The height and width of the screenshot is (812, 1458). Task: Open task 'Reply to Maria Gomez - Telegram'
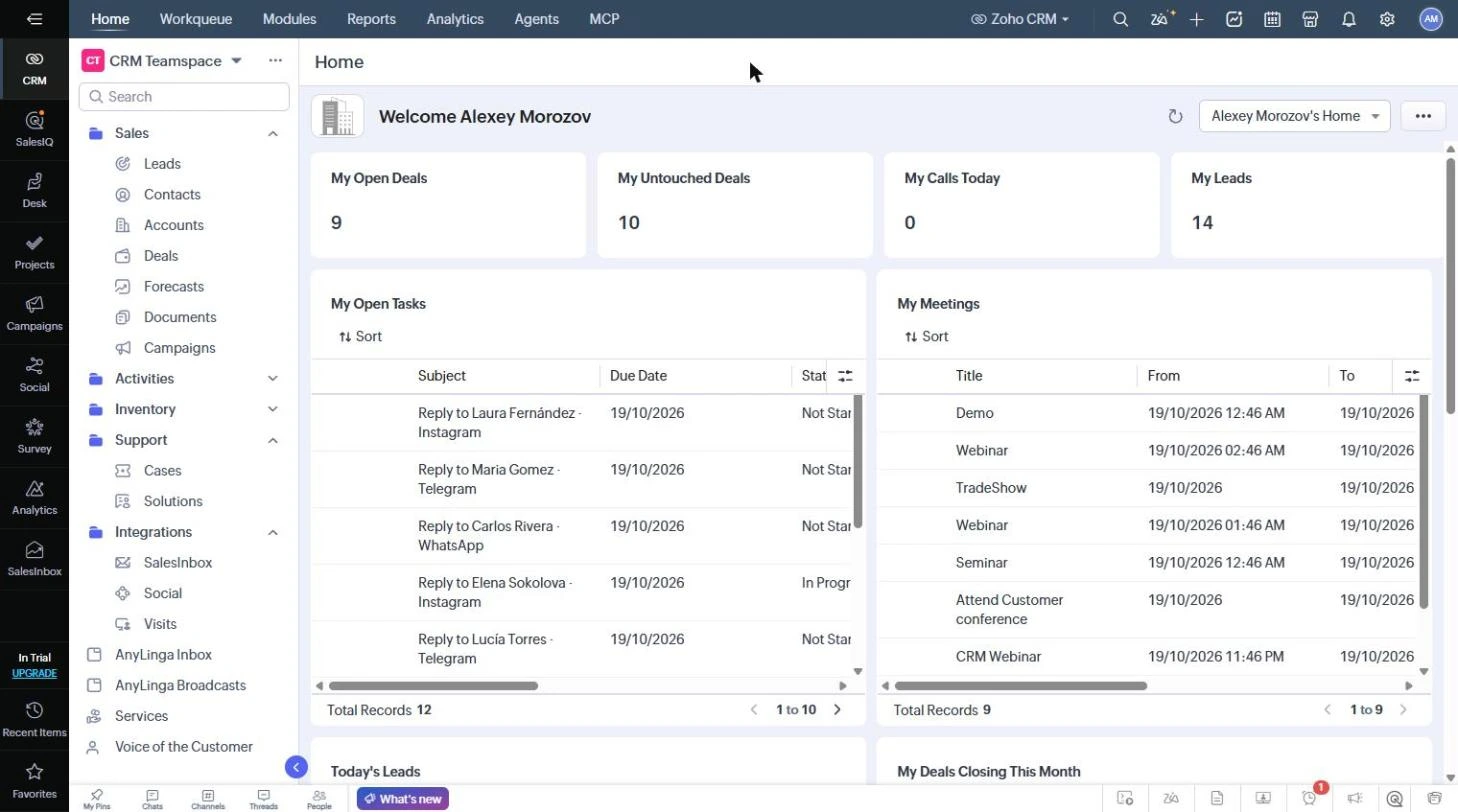coord(488,479)
